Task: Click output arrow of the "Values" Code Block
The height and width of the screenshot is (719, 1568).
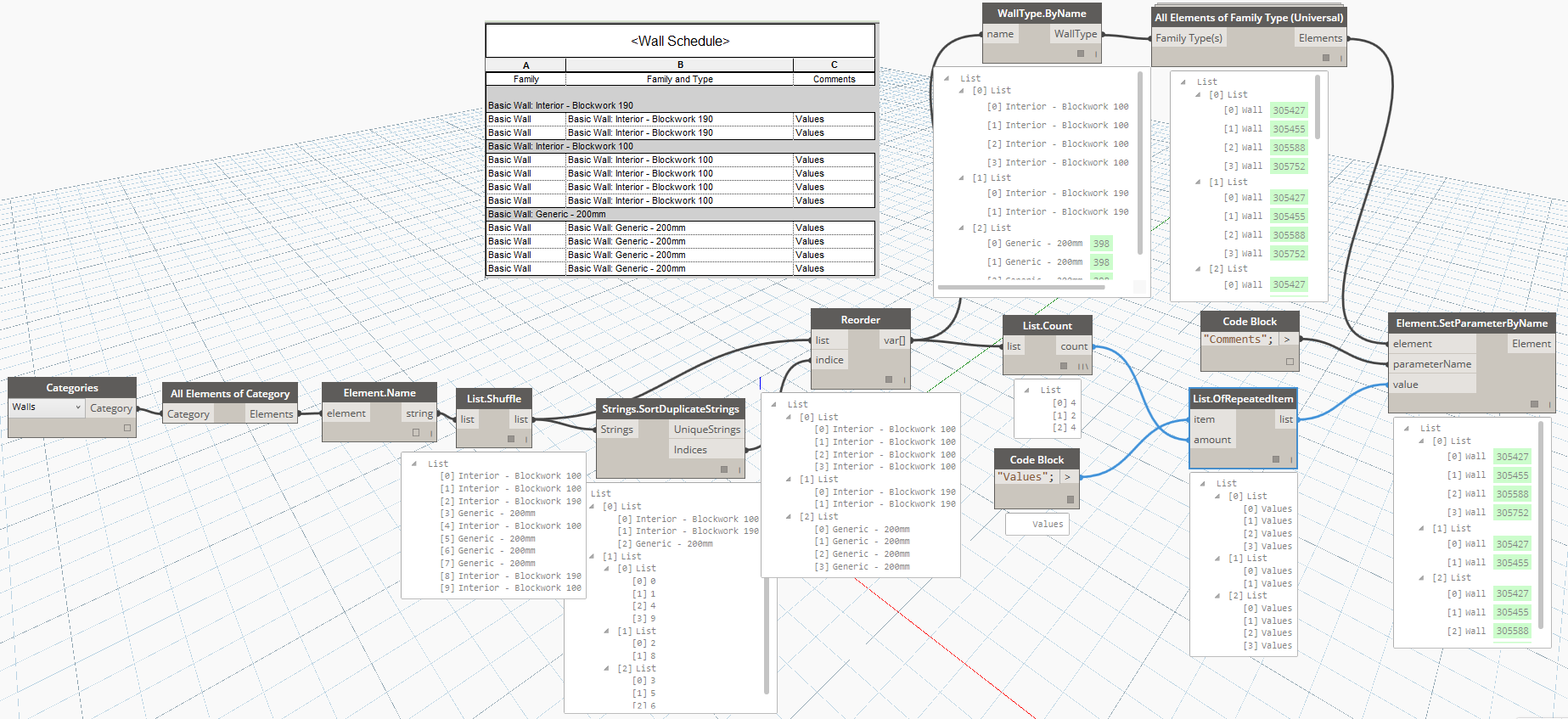Action: [1067, 477]
